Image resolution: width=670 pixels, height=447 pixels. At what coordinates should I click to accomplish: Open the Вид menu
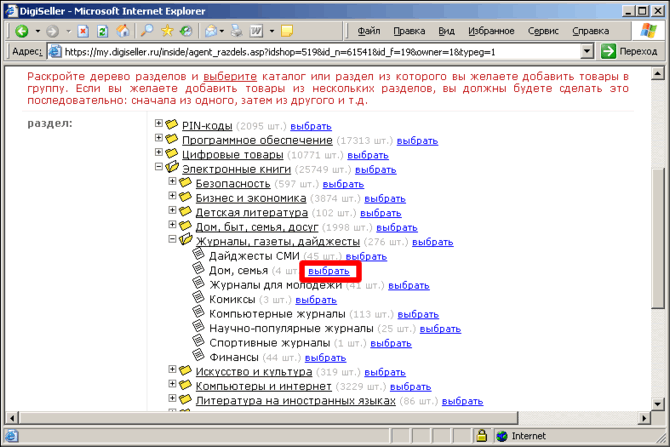tap(446, 31)
